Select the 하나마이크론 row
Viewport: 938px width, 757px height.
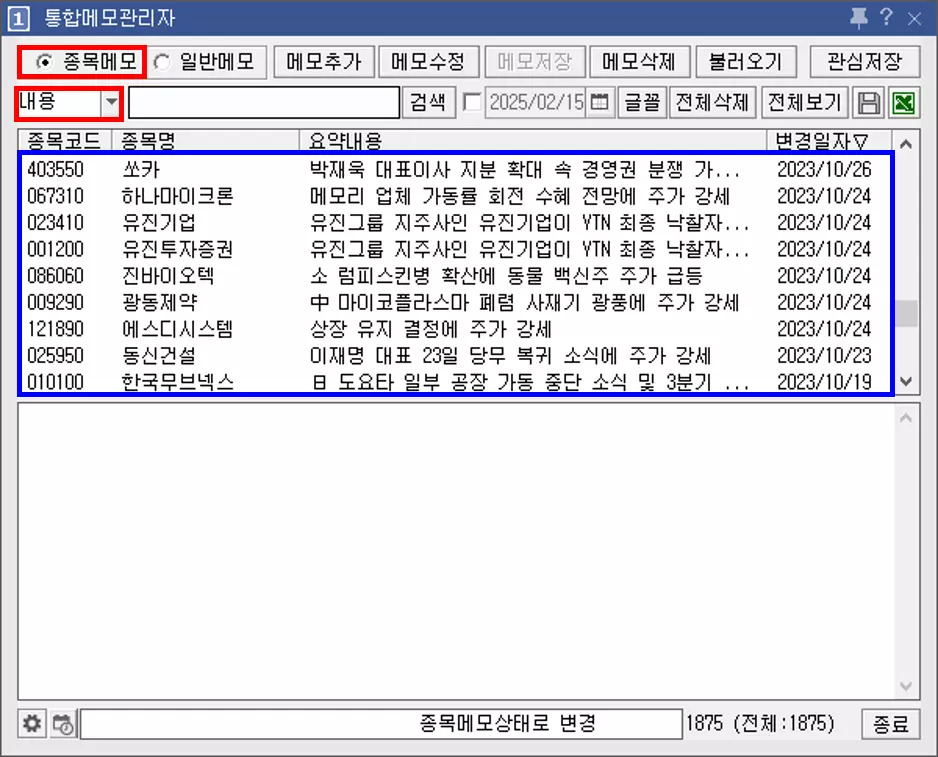(x=456, y=196)
